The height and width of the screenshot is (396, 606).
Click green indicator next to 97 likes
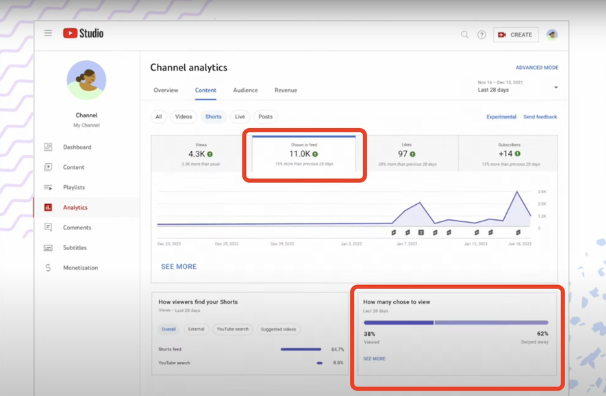pos(413,154)
